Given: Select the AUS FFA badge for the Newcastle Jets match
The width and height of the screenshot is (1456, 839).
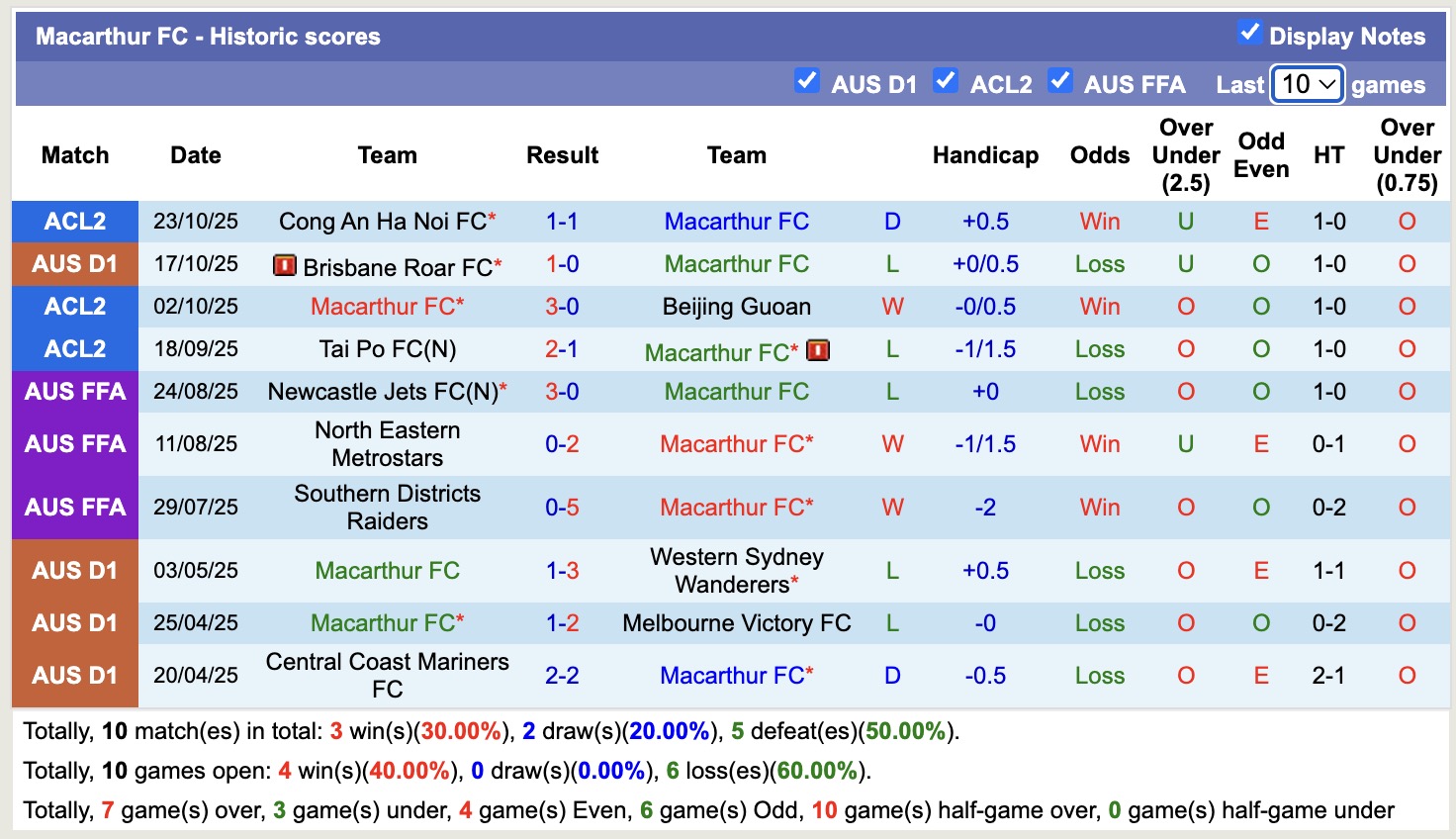Looking at the screenshot, I should point(74,391).
